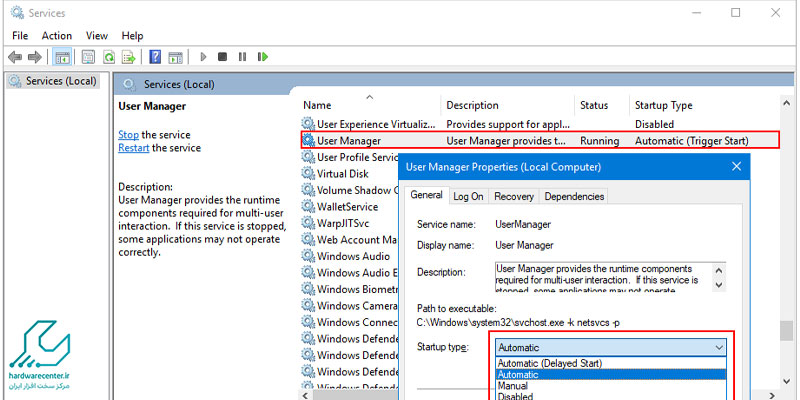This screenshot has width=800, height=400.
Task: Click services list vertical scrollbar thumb
Action: coord(786,331)
